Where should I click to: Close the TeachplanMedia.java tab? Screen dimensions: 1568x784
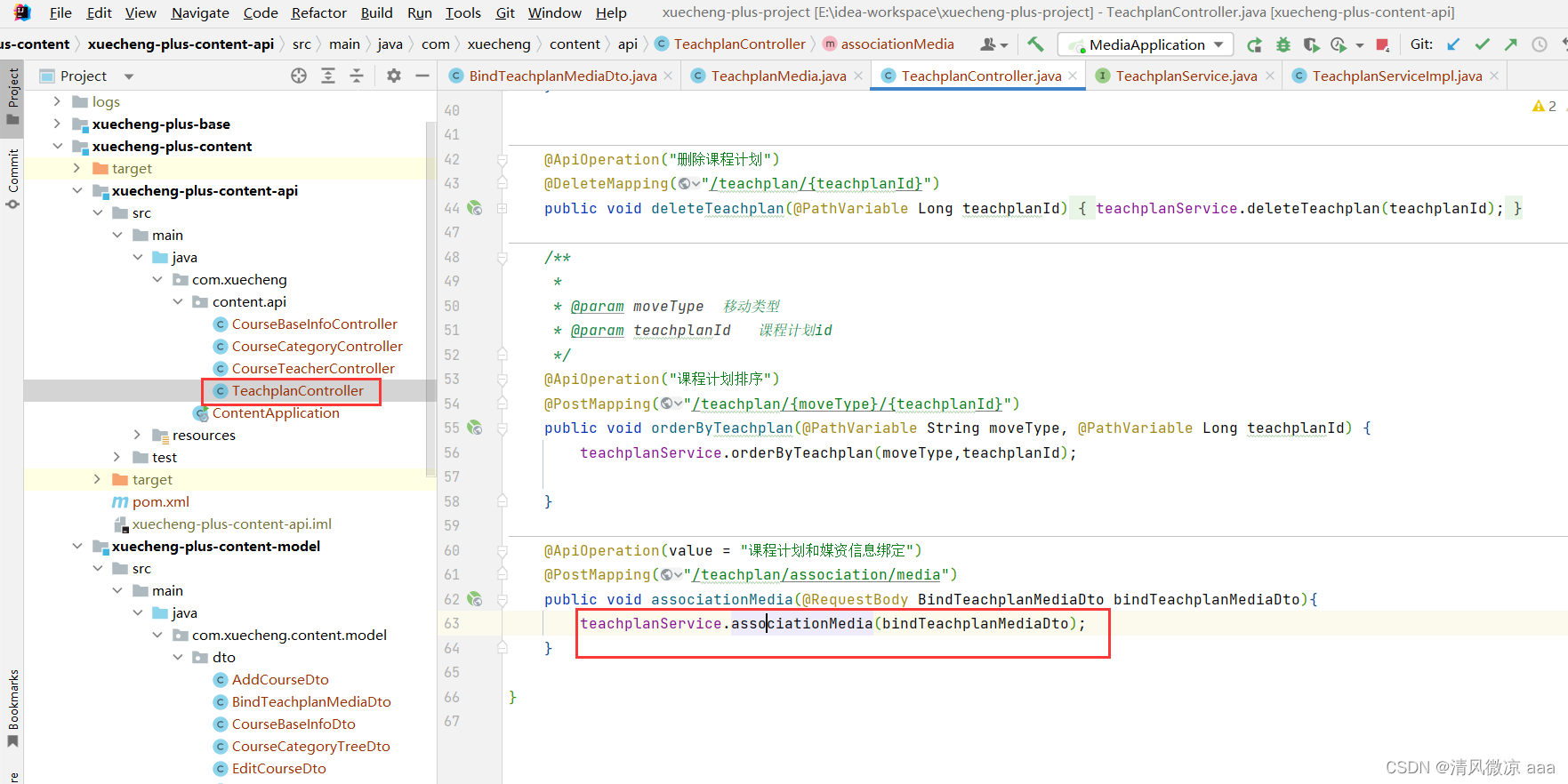pos(858,76)
